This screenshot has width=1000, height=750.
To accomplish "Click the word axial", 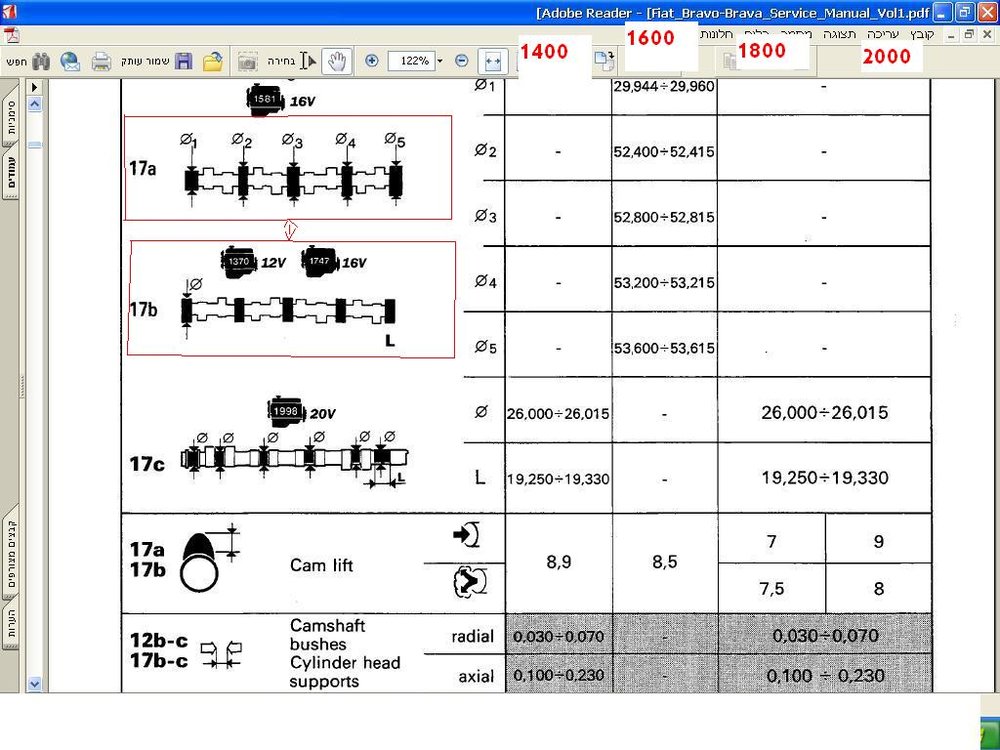I will pos(476,677).
